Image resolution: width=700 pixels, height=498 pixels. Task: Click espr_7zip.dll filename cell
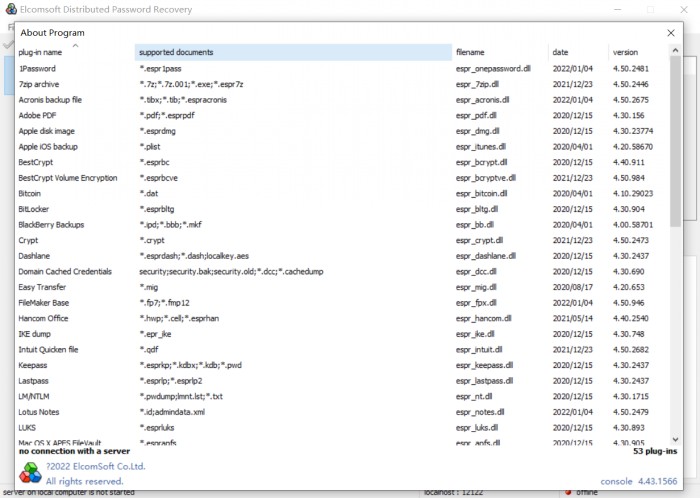(477, 84)
